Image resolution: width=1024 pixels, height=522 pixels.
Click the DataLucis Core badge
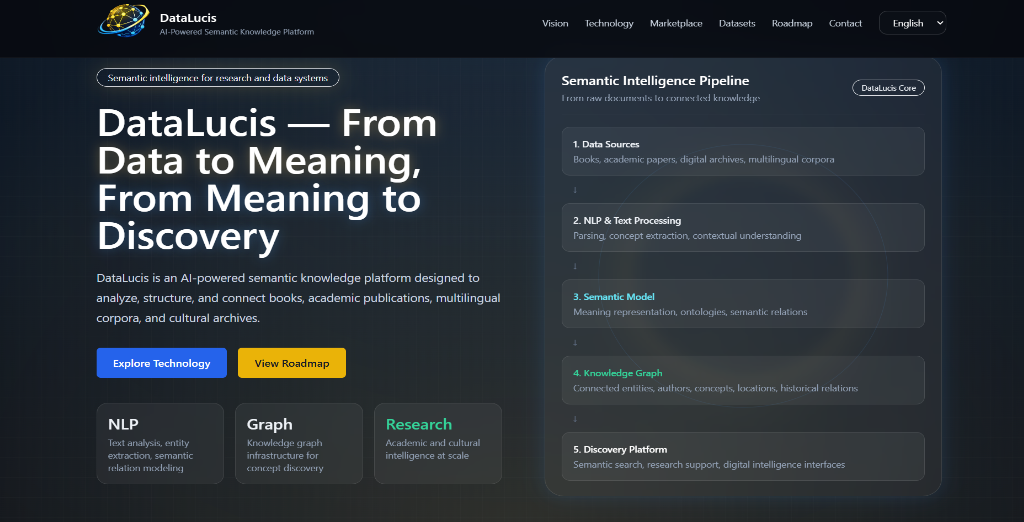pyautogui.click(x=888, y=88)
